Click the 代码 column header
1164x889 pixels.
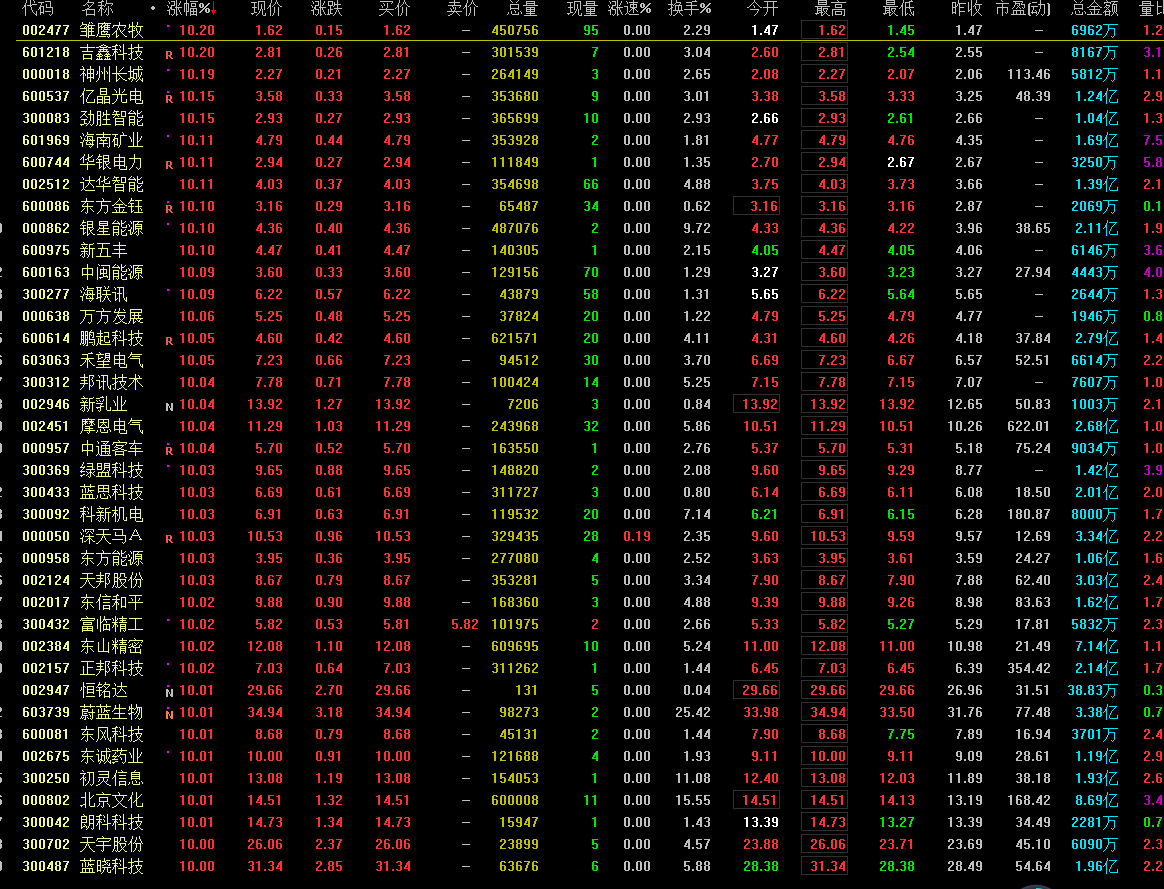38,9
